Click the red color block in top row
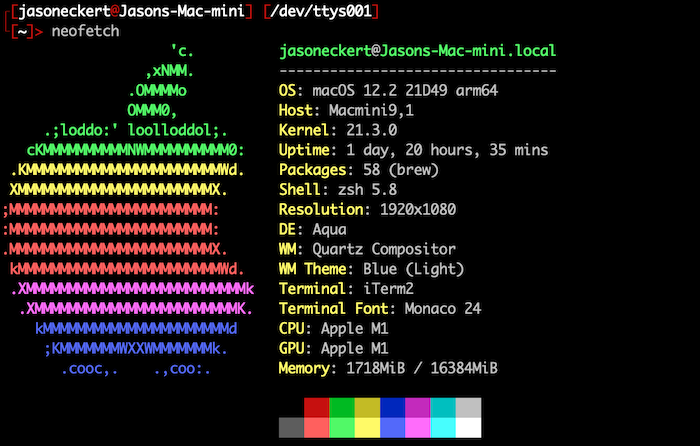The height and width of the screenshot is (446, 700). (316, 408)
